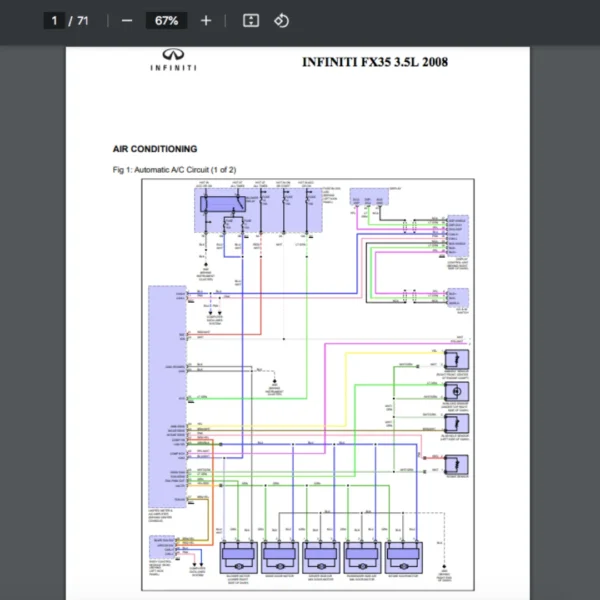The height and width of the screenshot is (600, 600).
Task: Click the small purple block below the amplifier
Action: [161, 546]
